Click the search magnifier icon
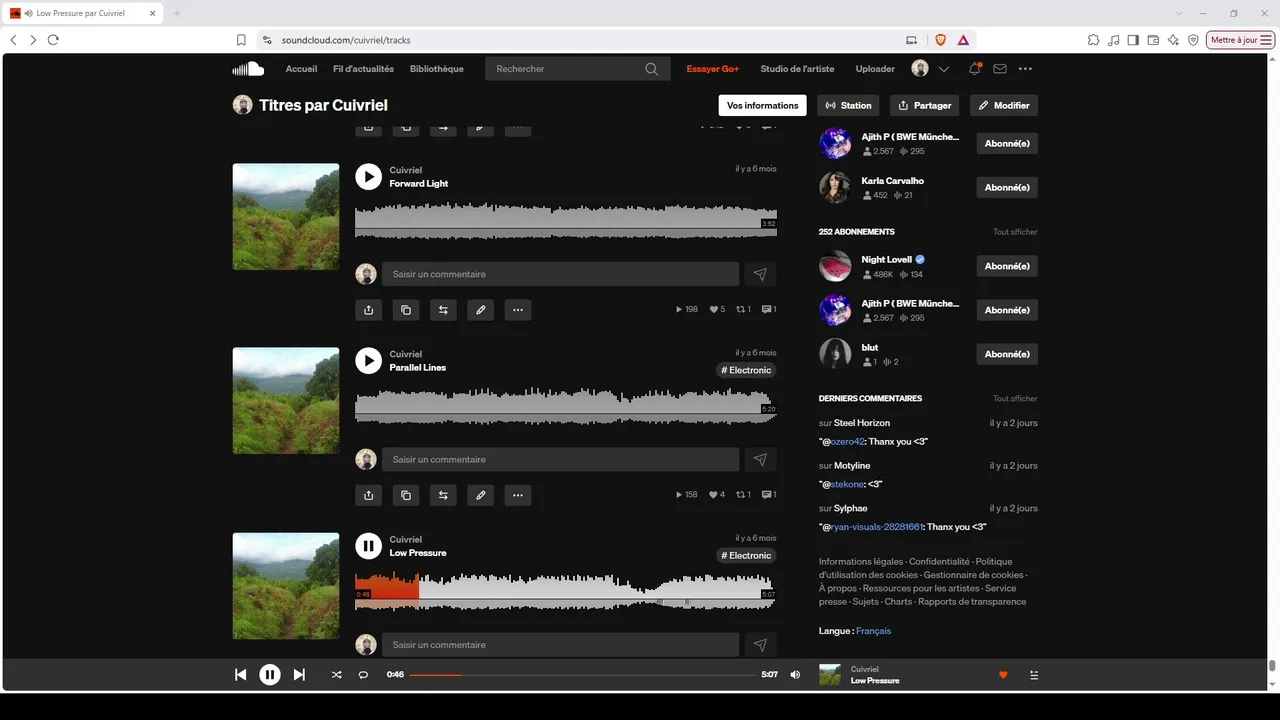Viewport: 1280px width, 720px height. [x=652, y=69]
